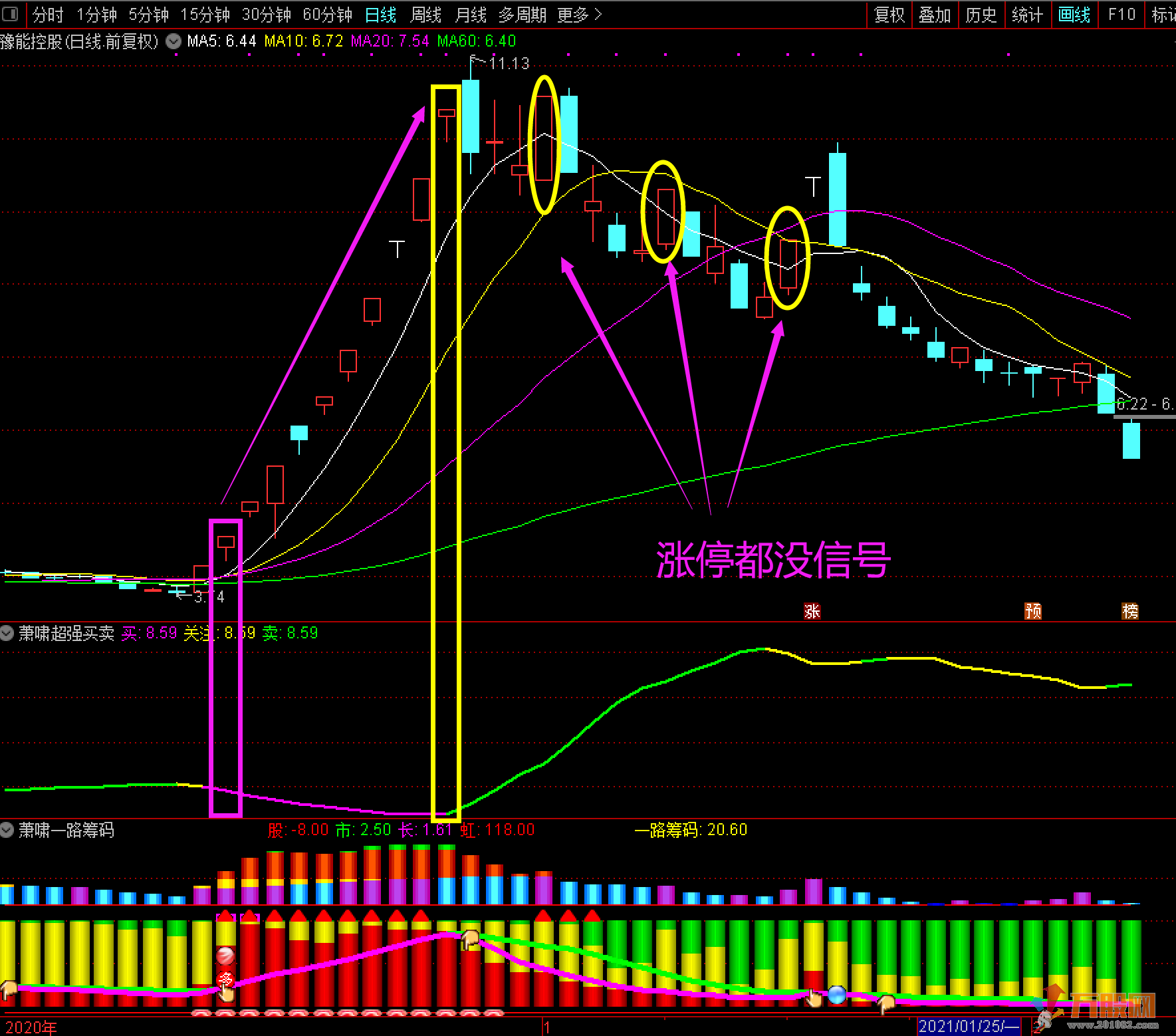Toggle the 画线 drawing mode
The height and width of the screenshot is (1036, 1176).
pos(1074,15)
